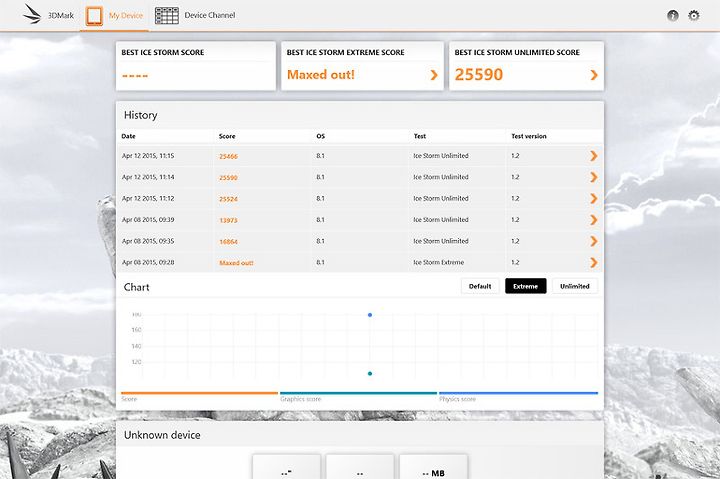The height and width of the screenshot is (479, 720).
Task: Toggle the teal Graphics score legend bar
Action: point(358,393)
